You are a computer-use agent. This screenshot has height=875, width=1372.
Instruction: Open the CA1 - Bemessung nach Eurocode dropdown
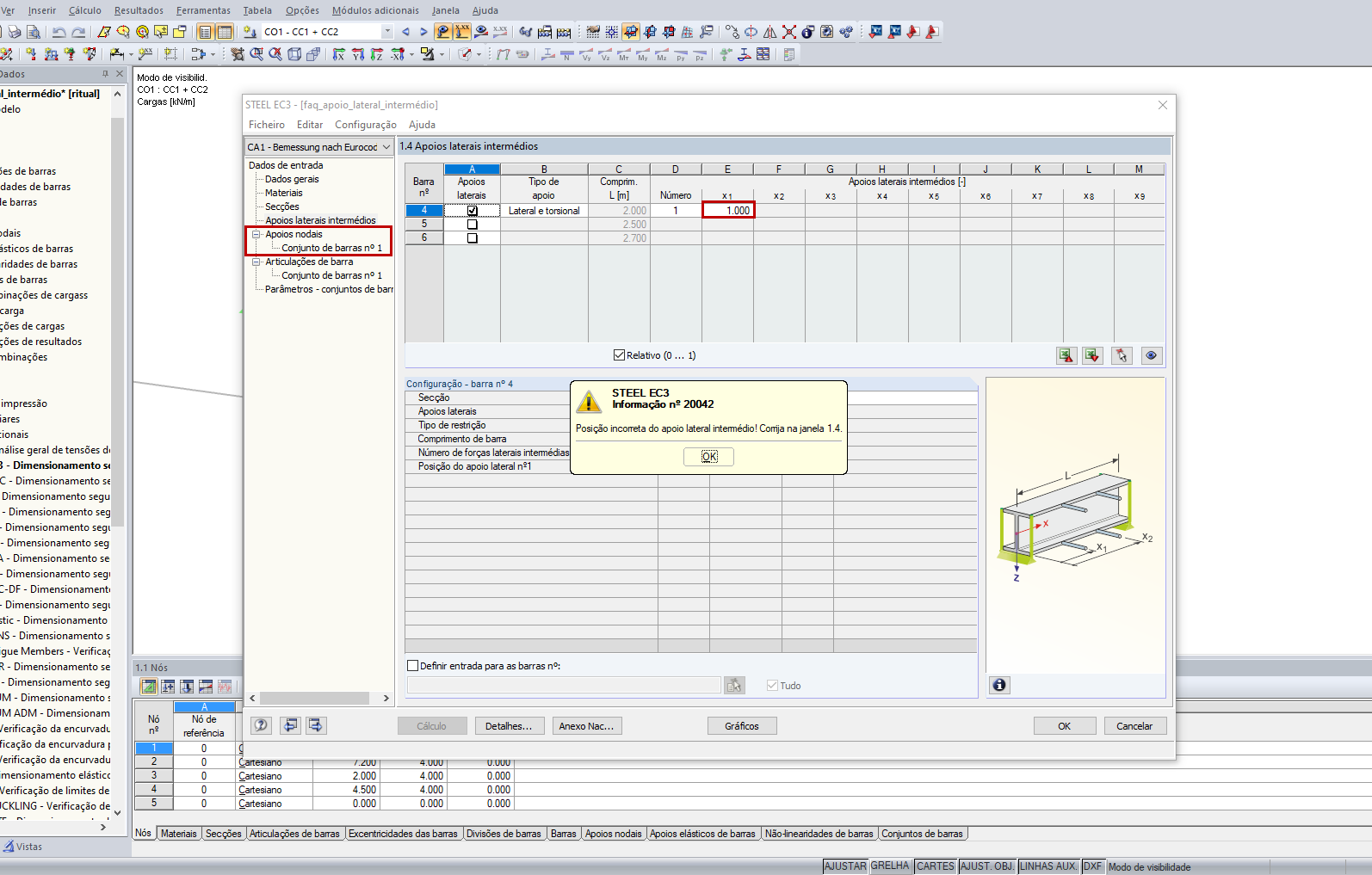point(386,147)
